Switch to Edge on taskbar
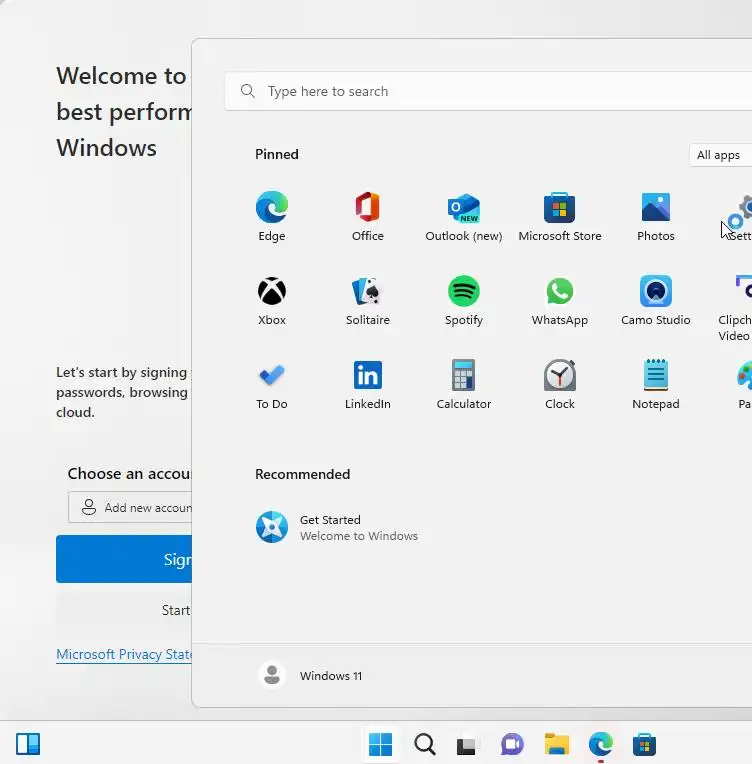The height and width of the screenshot is (764, 752). 600,744
